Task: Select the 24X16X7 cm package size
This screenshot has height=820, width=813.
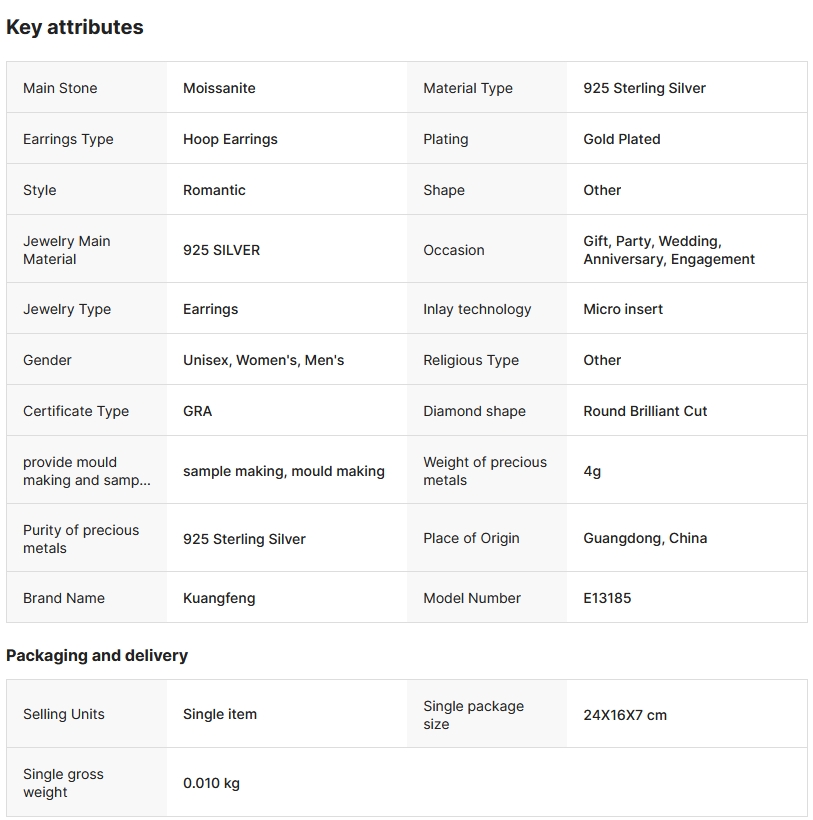Action: [625, 715]
